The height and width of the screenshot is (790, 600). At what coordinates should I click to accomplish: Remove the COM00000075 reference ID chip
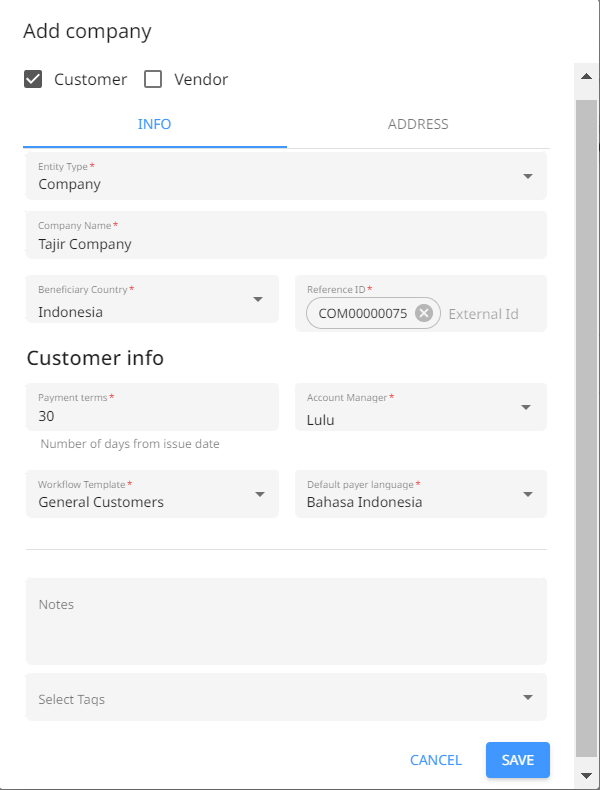[x=424, y=313]
